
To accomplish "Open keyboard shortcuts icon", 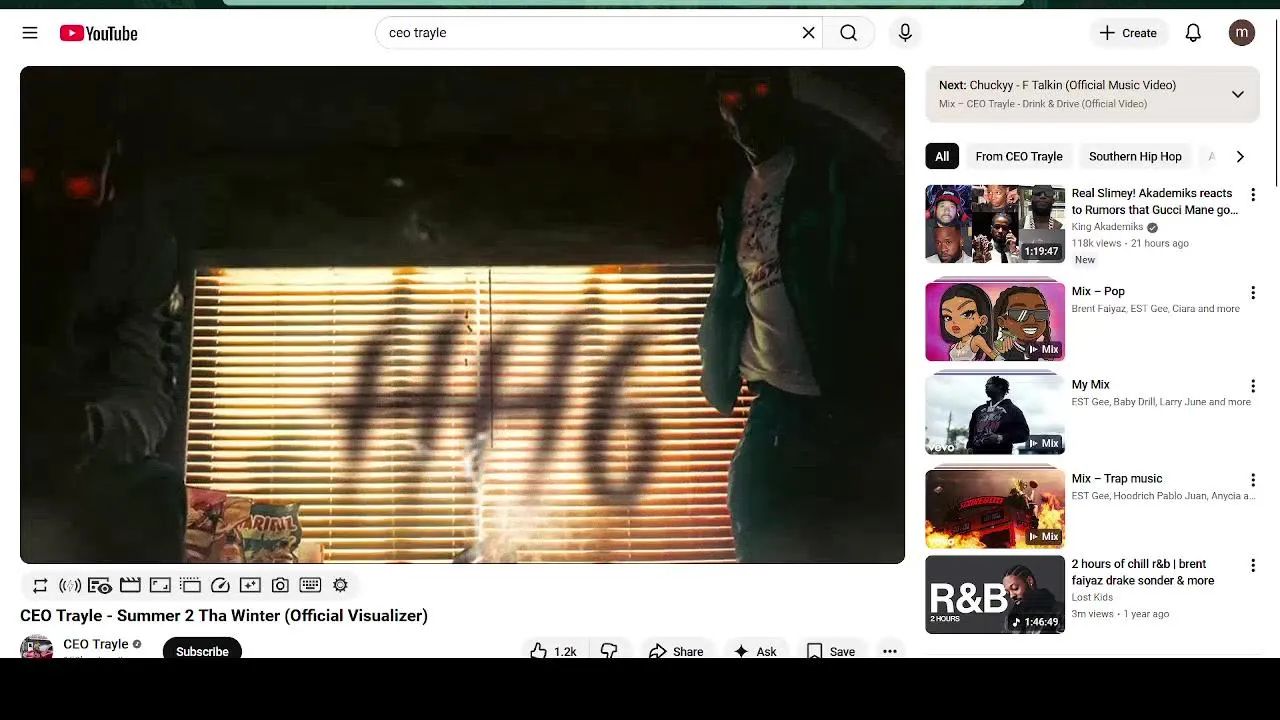I will (310, 585).
